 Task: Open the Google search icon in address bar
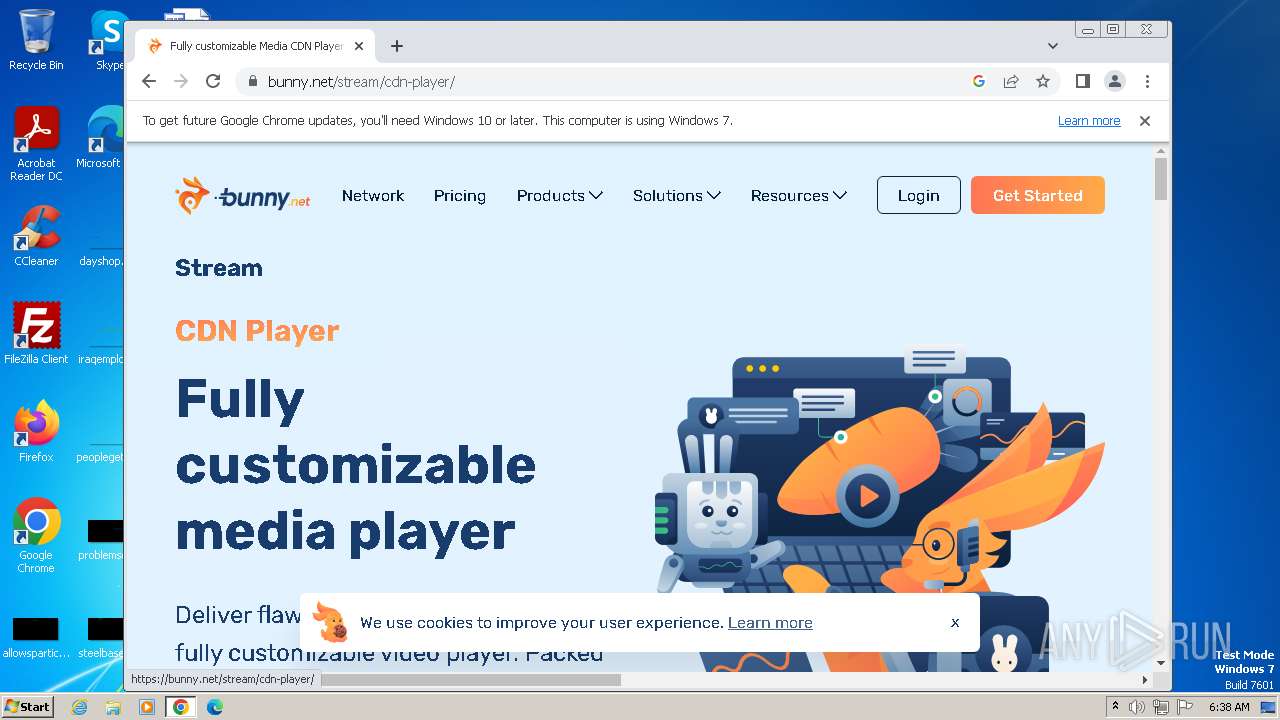979,82
